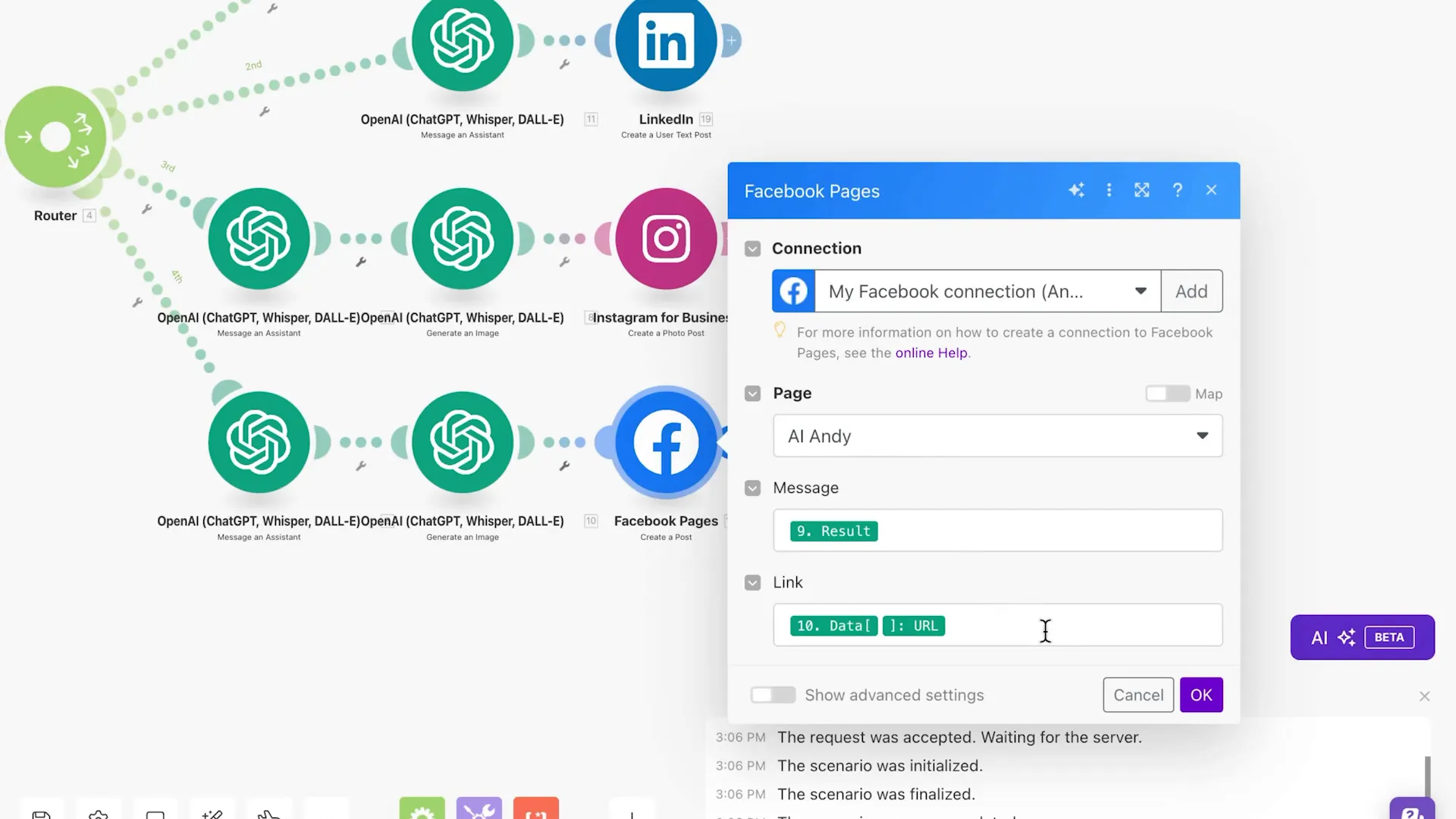The width and height of the screenshot is (1456, 819).
Task: Click the AI sparkle icon in dialog header
Action: click(1076, 190)
